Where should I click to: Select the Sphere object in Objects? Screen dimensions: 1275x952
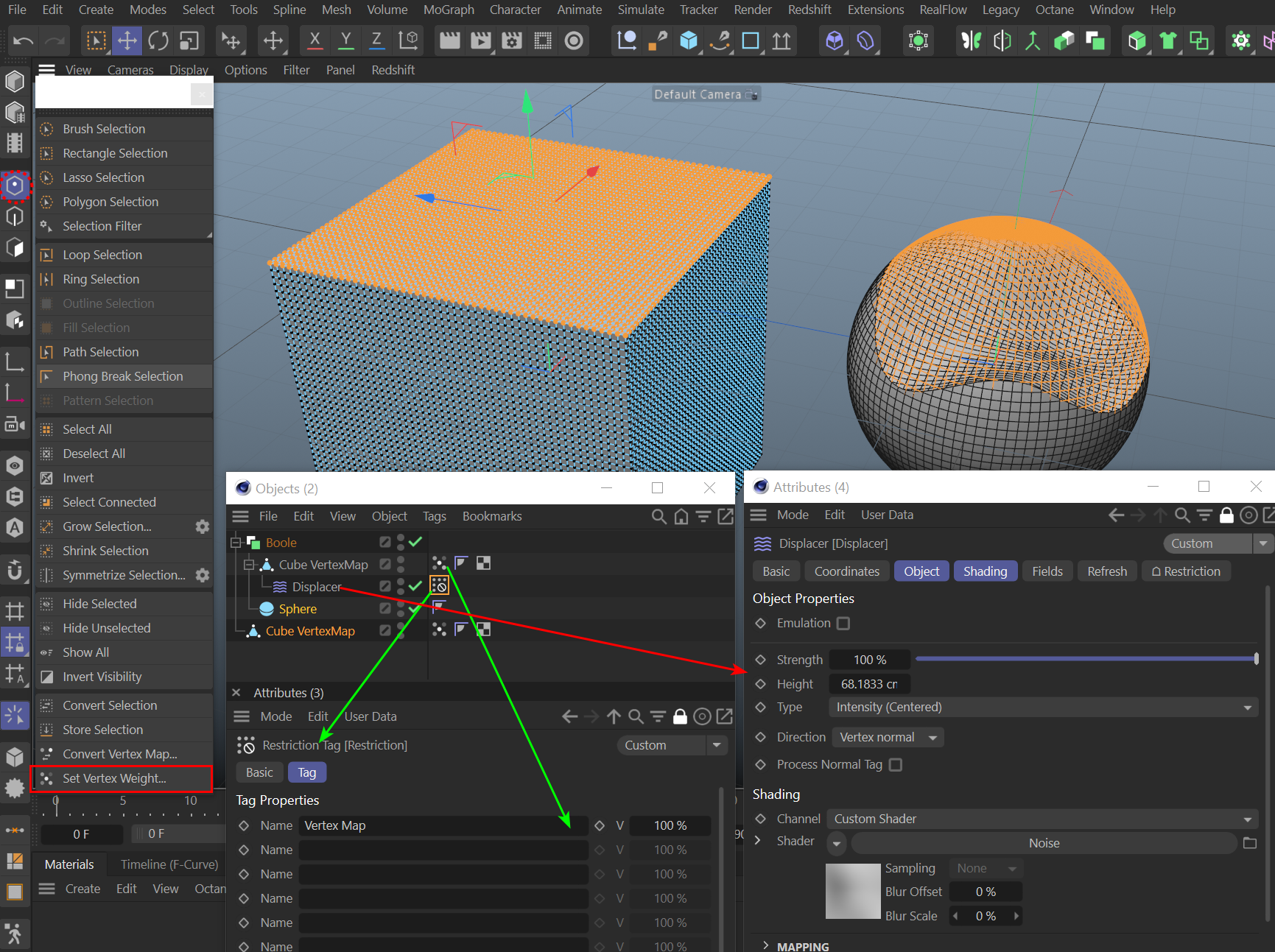click(298, 609)
